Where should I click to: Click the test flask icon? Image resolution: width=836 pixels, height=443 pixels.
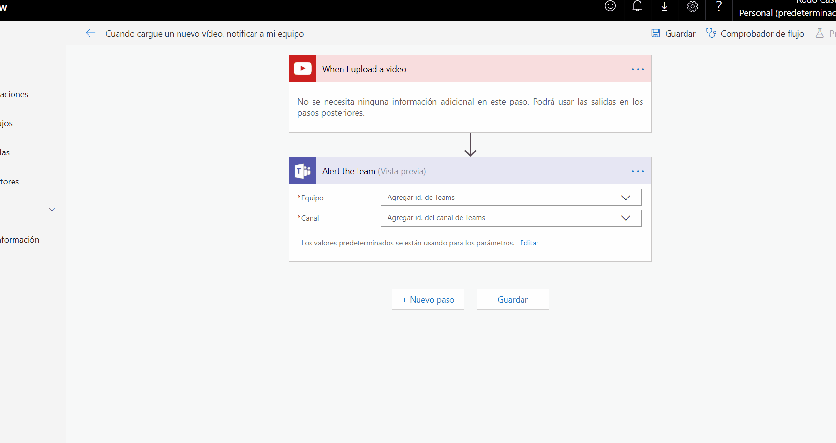(x=819, y=34)
